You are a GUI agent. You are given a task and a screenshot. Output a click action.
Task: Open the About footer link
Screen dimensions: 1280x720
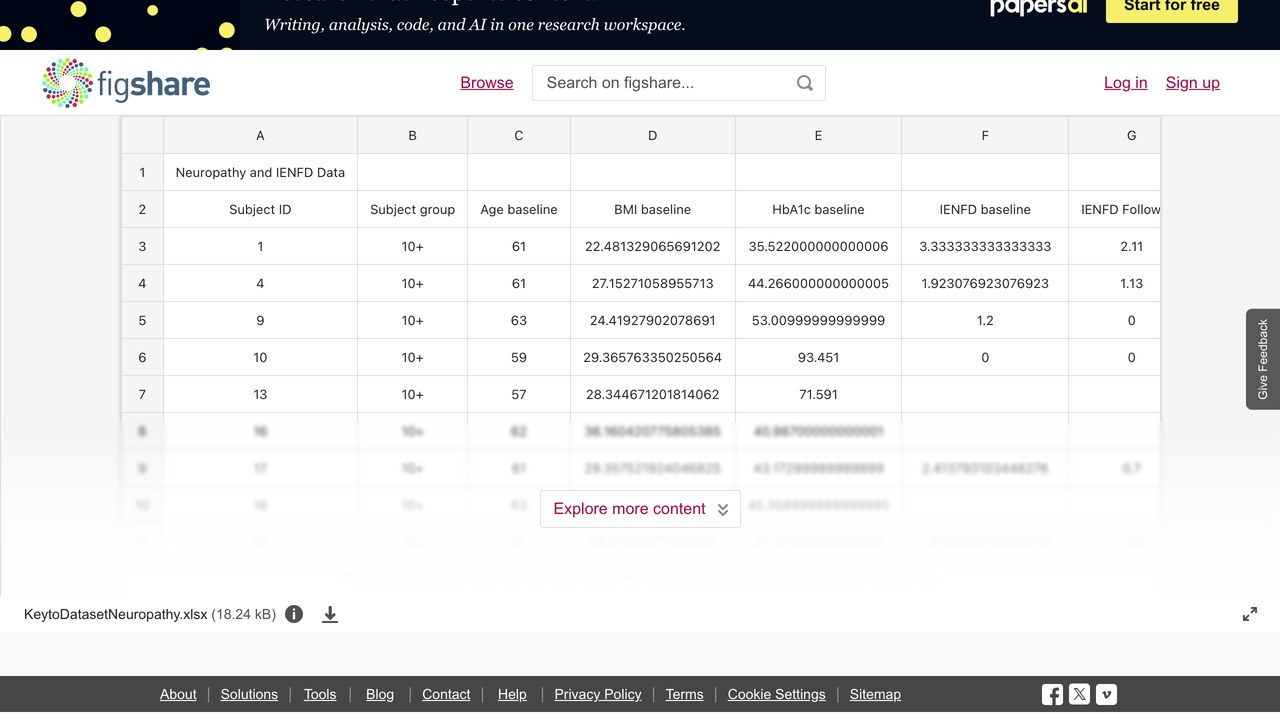(x=178, y=694)
